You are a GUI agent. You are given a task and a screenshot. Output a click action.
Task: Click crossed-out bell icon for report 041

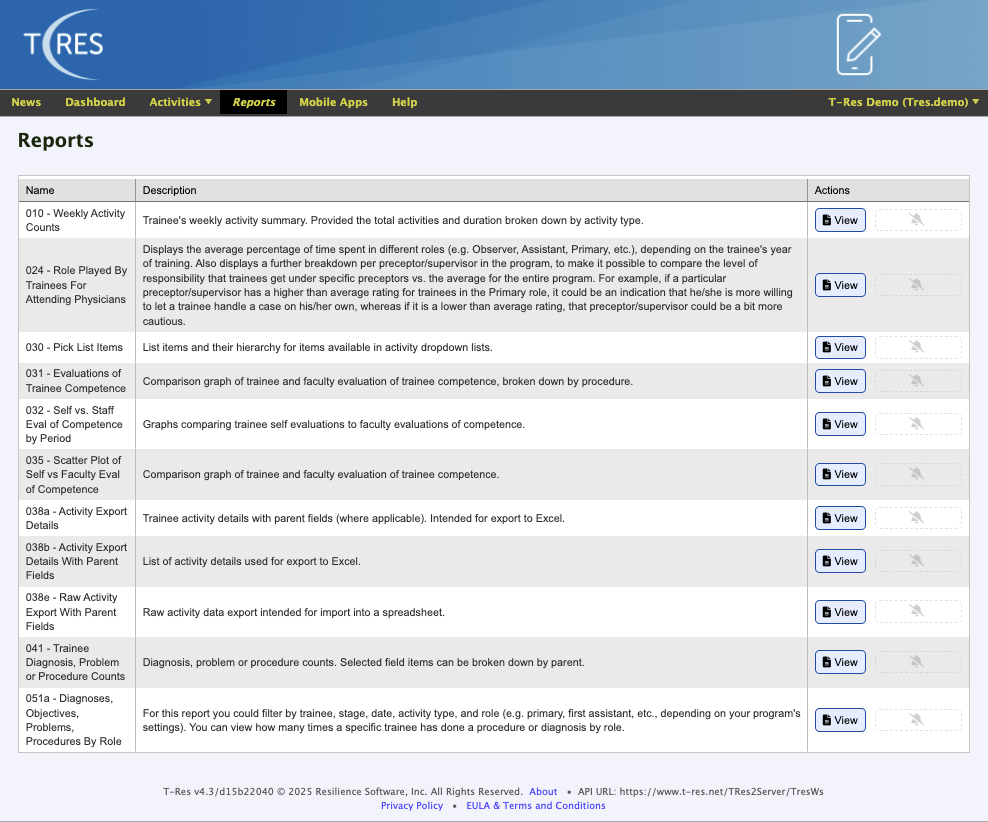click(x=917, y=662)
